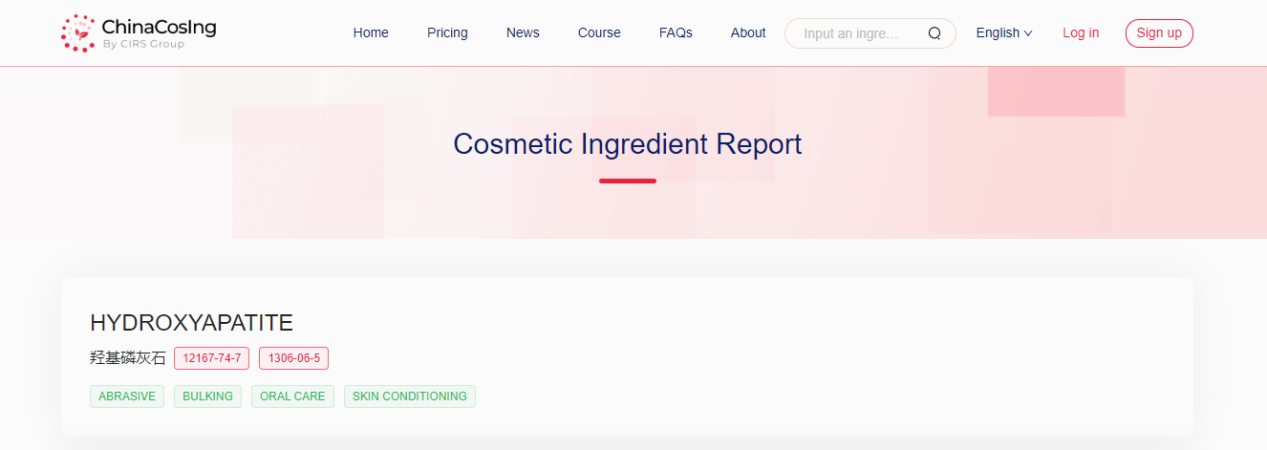Image resolution: width=1267 pixels, height=450 pixels.
Task: Click the ChinaCosIng logo icon
Action: 78,33
